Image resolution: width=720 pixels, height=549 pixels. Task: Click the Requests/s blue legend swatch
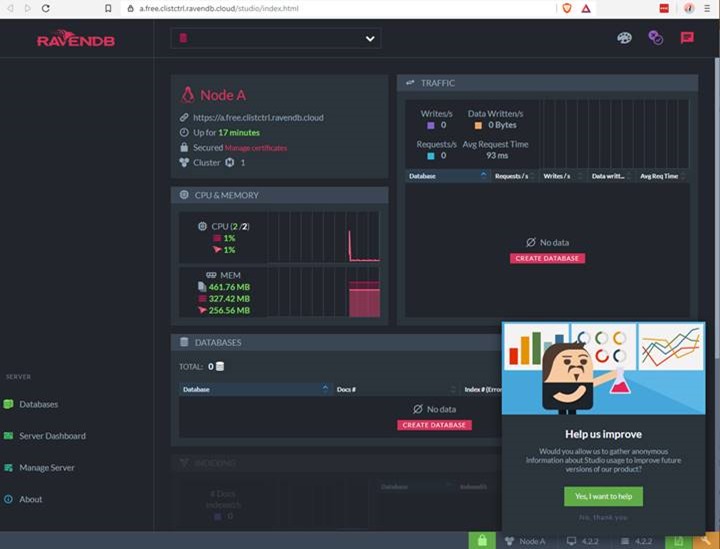(431, 156)
